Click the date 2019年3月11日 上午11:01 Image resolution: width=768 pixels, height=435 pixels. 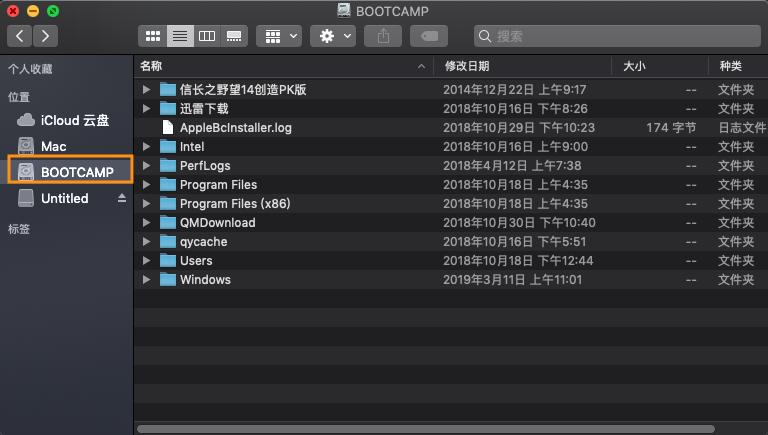click(x=512, y=280)
